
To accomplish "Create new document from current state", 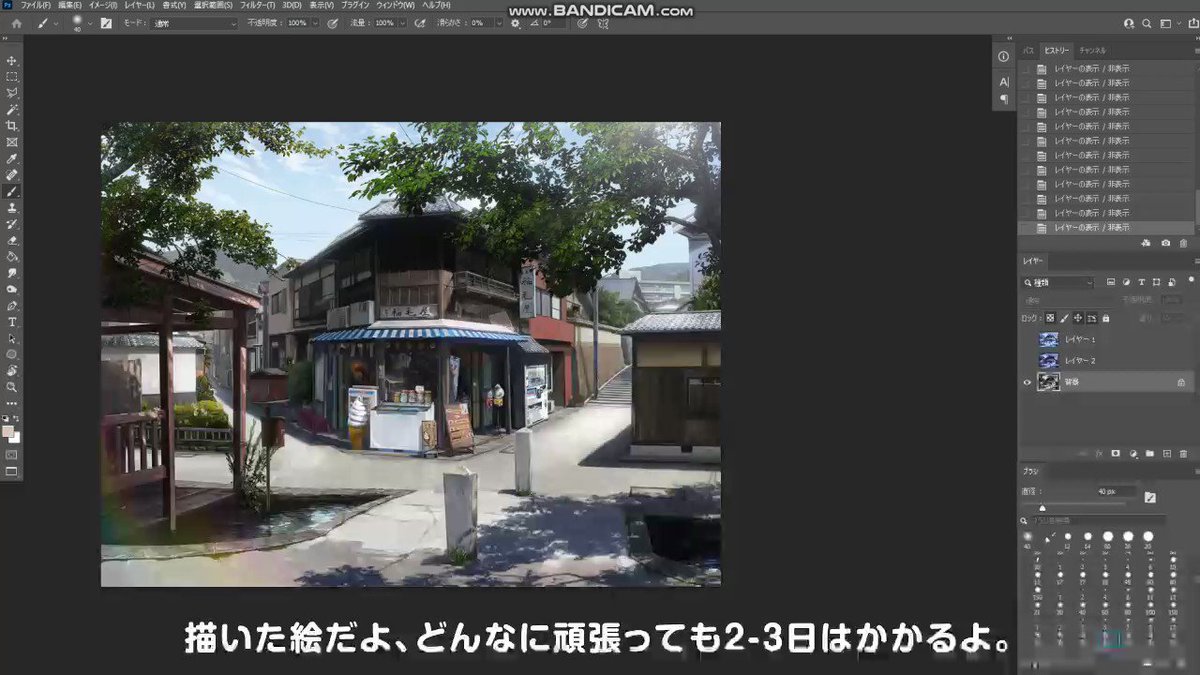I will point(1146,243).
